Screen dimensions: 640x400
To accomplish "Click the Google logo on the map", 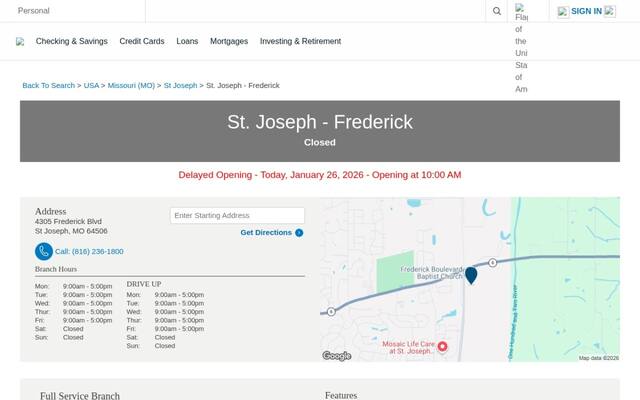I will tap(337, 356).
